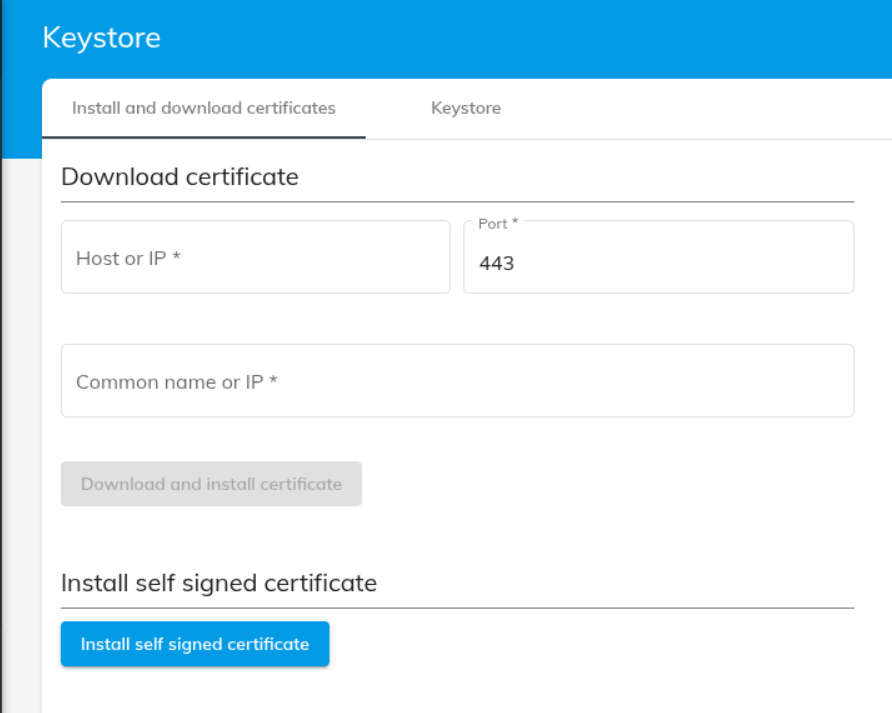Click the 443 value in Port field
The image size is (892, 713).
[497, 264]
